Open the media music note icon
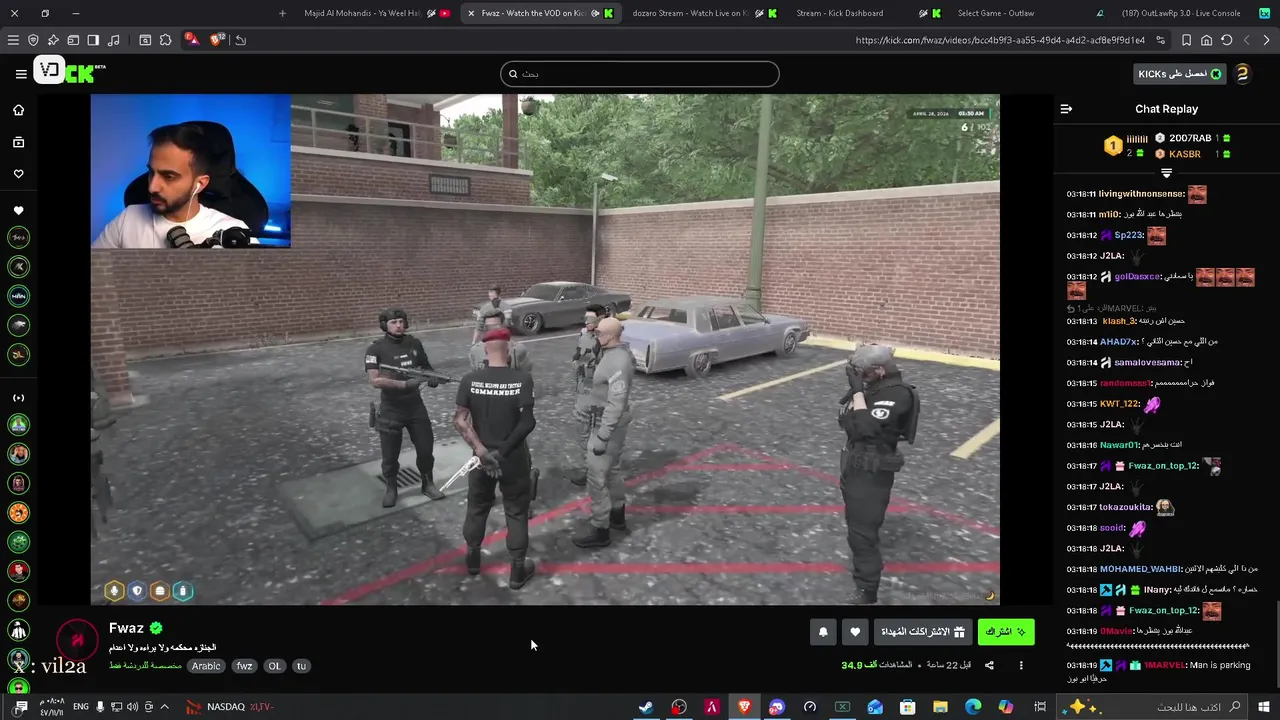 pyautogui.click(x=113, y=40)
